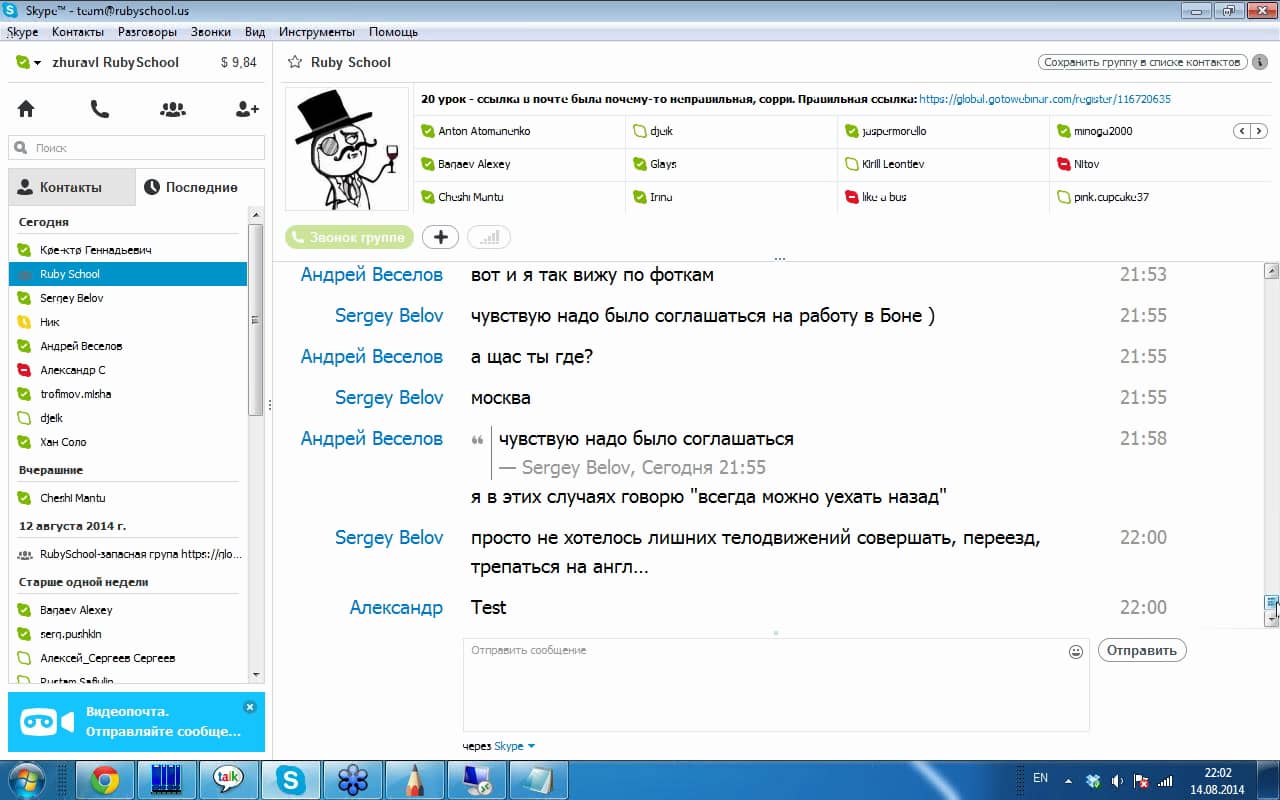1280x800 pixels.
Task: Select Sergey Belov in recent list
Action: pos(128,298)
